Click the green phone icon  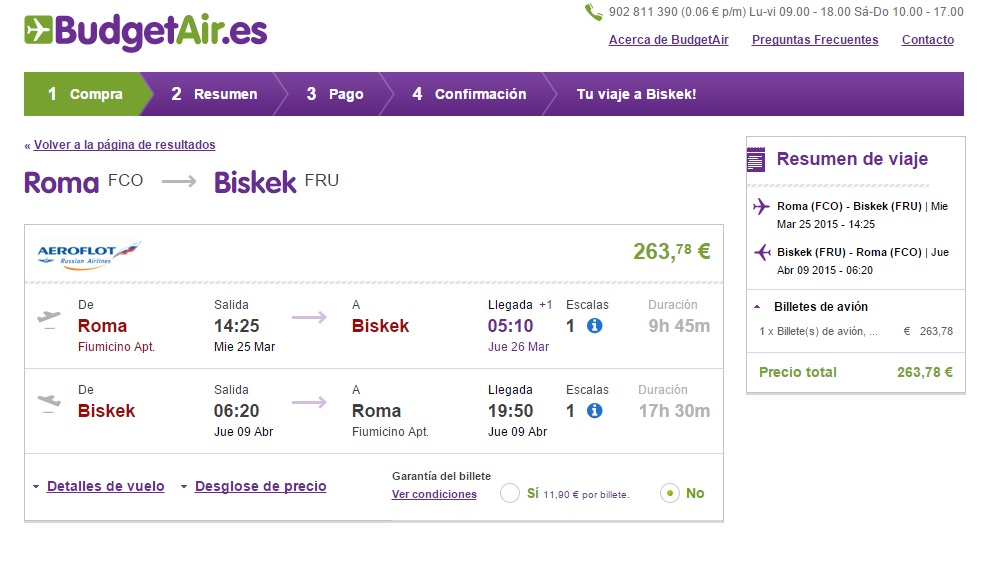(x=593, y=12)
